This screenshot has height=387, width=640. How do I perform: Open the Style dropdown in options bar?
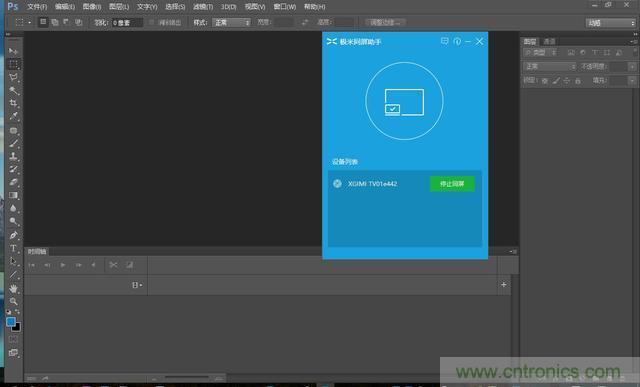pyautogui.click(x=231, y=22)
